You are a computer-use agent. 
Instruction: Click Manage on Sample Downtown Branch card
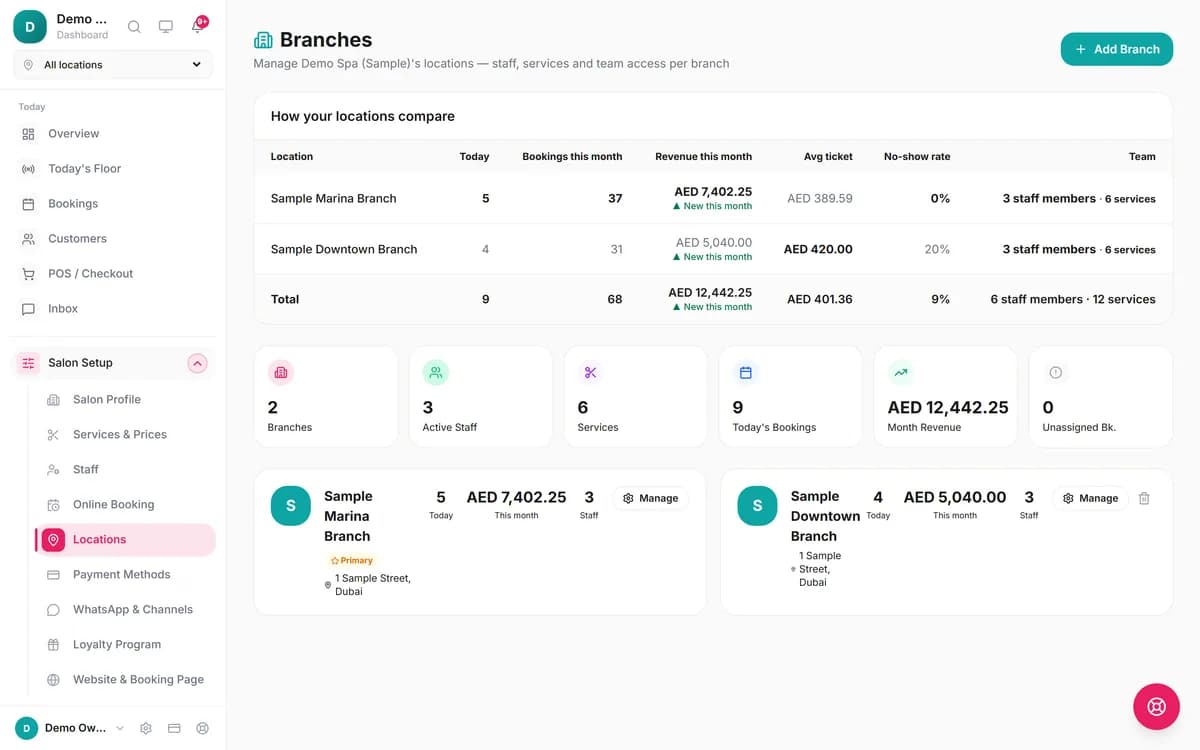point(1090,498)
